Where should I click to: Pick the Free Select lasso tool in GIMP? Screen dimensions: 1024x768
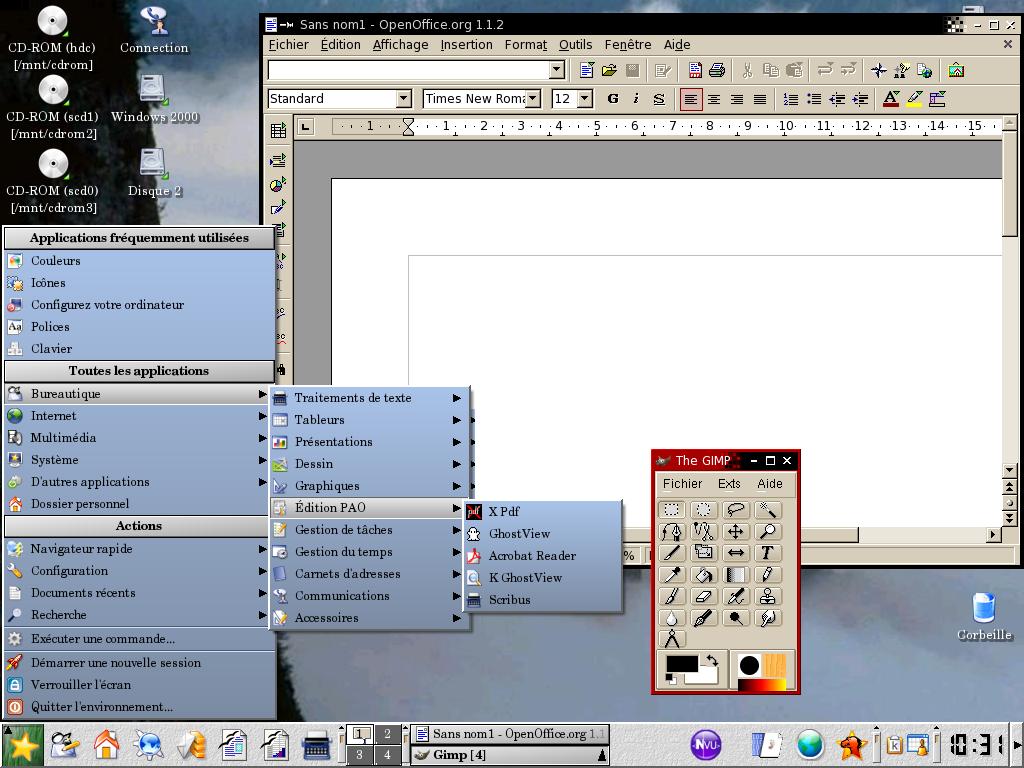point(735,509)
